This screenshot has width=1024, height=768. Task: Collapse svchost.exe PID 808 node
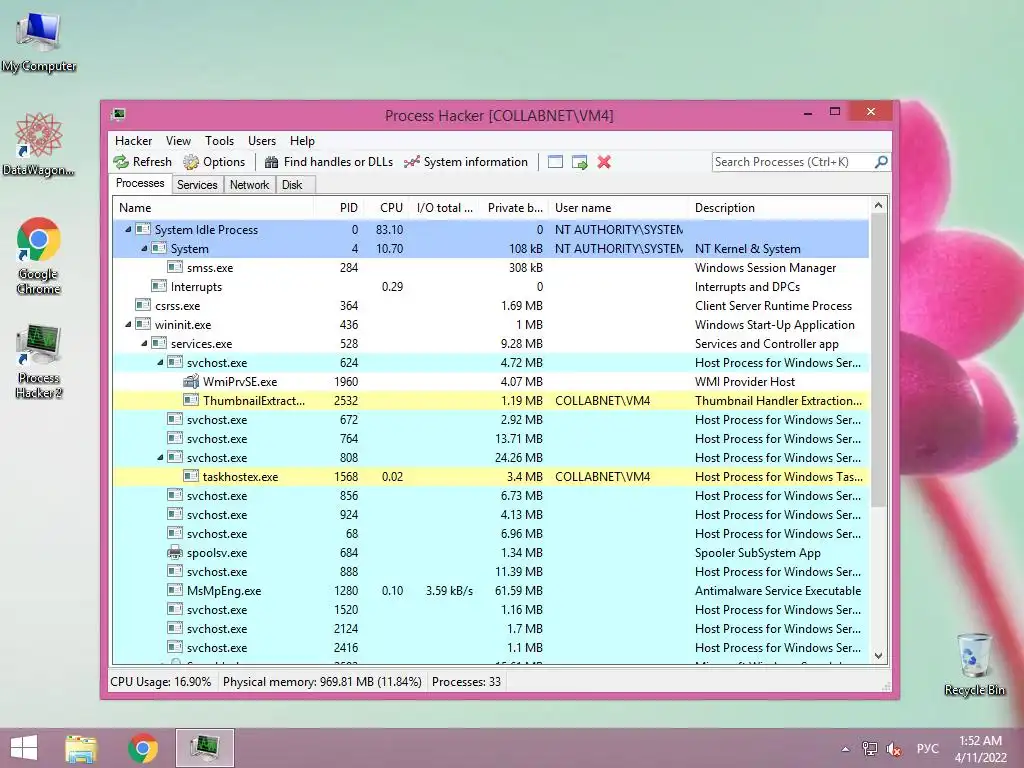tap(160, 458)
